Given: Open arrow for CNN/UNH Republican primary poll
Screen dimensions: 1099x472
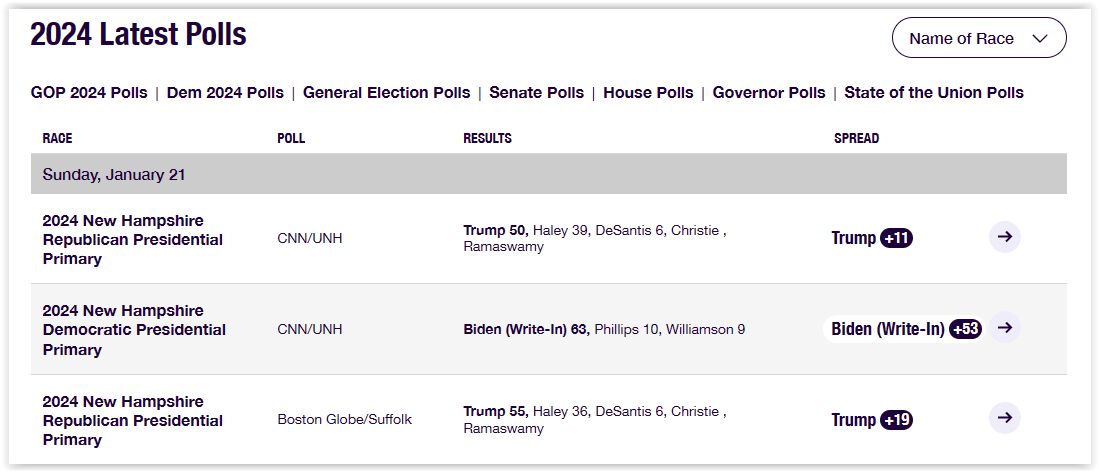Looking at the screenshot, I should (x=1004, y=237).
